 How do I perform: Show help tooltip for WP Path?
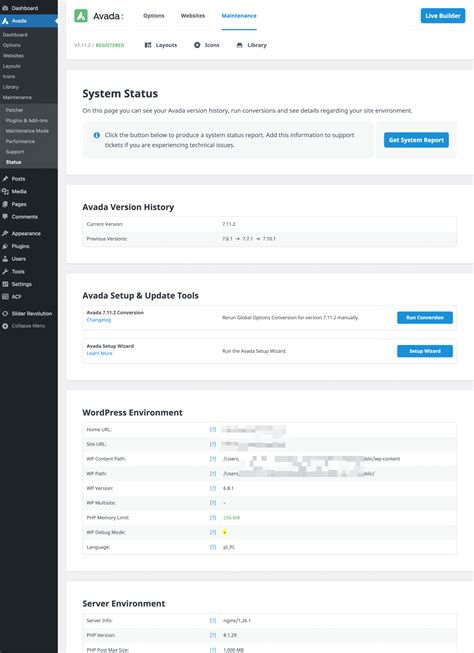tap(213, 474)
